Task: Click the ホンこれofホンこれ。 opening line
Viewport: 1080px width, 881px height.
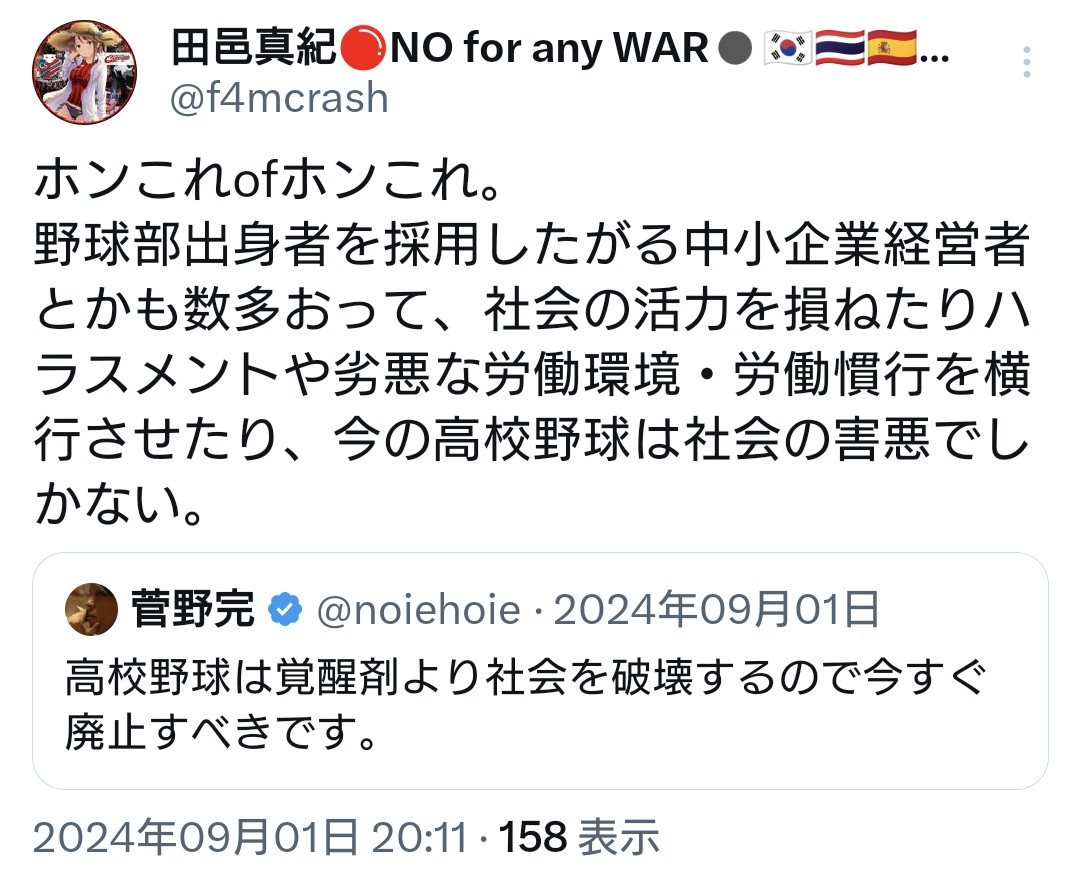Action: click(x=253, y=182)
